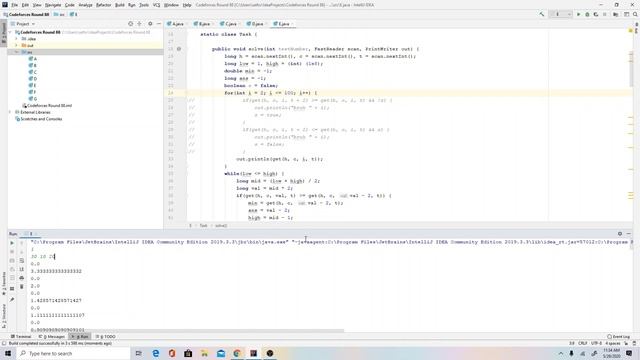Image resolution: width=640 pixels, height=360 pixels.
Task: Click Run with Coverage icon
Action: tap(596, 14)
